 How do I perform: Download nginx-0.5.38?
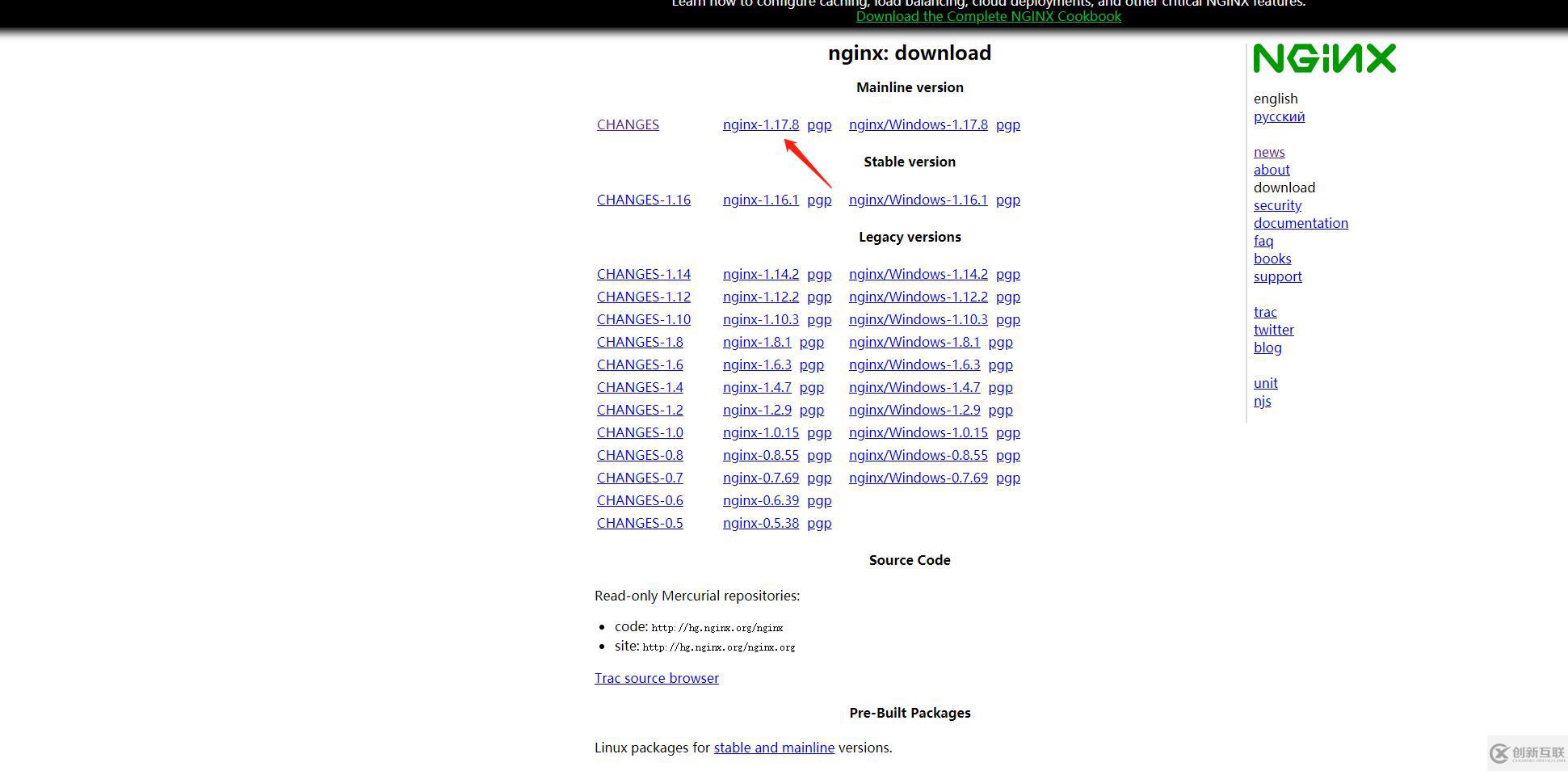[761, 523]
